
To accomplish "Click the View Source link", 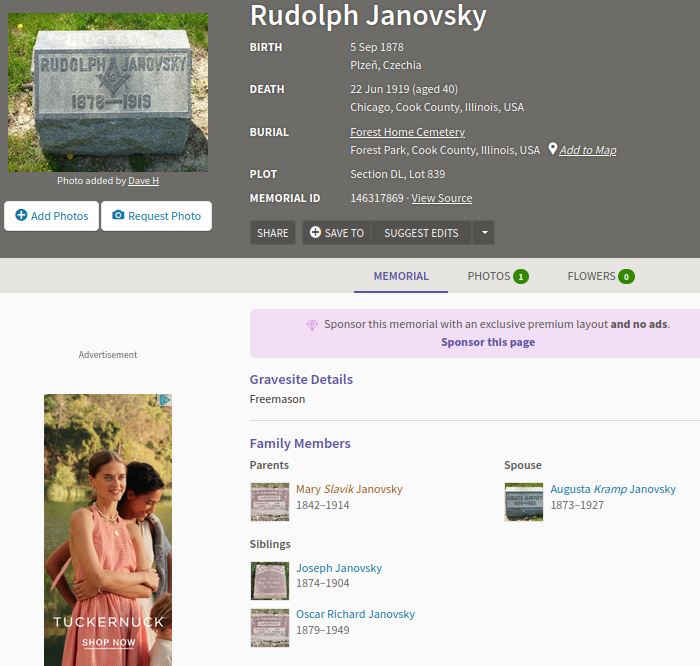I will point(441,198).
